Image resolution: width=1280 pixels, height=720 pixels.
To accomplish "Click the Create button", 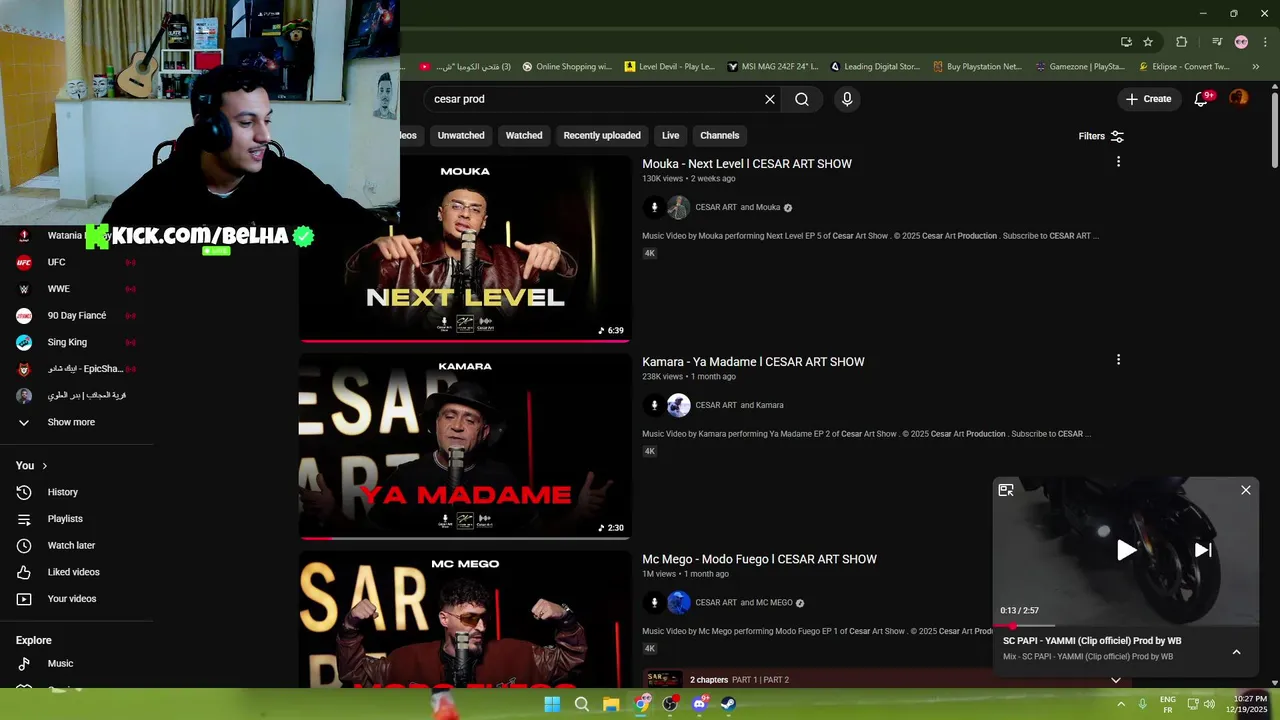I will pos(1148,99).
